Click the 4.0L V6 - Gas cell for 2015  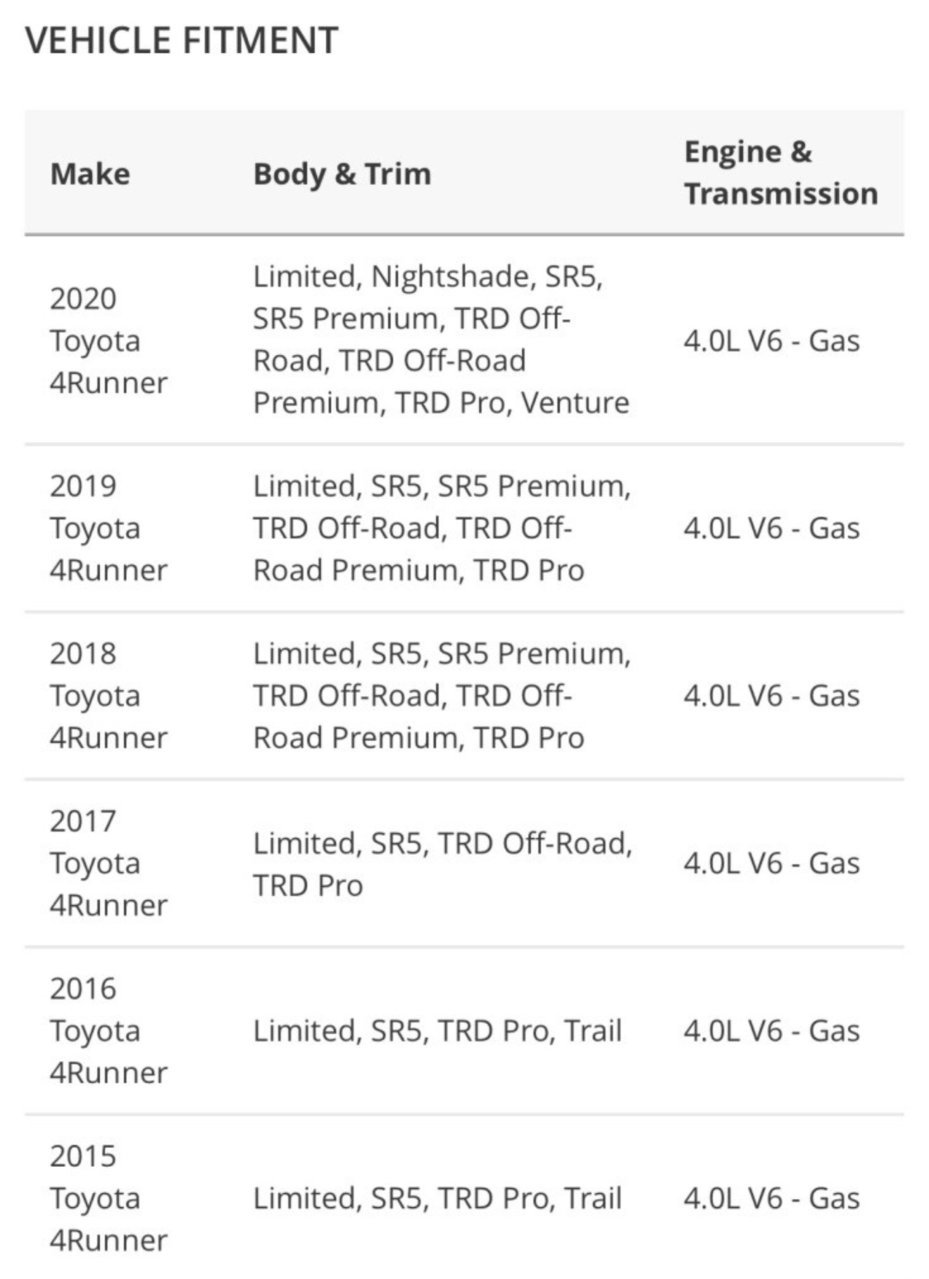pos(771,1198)
